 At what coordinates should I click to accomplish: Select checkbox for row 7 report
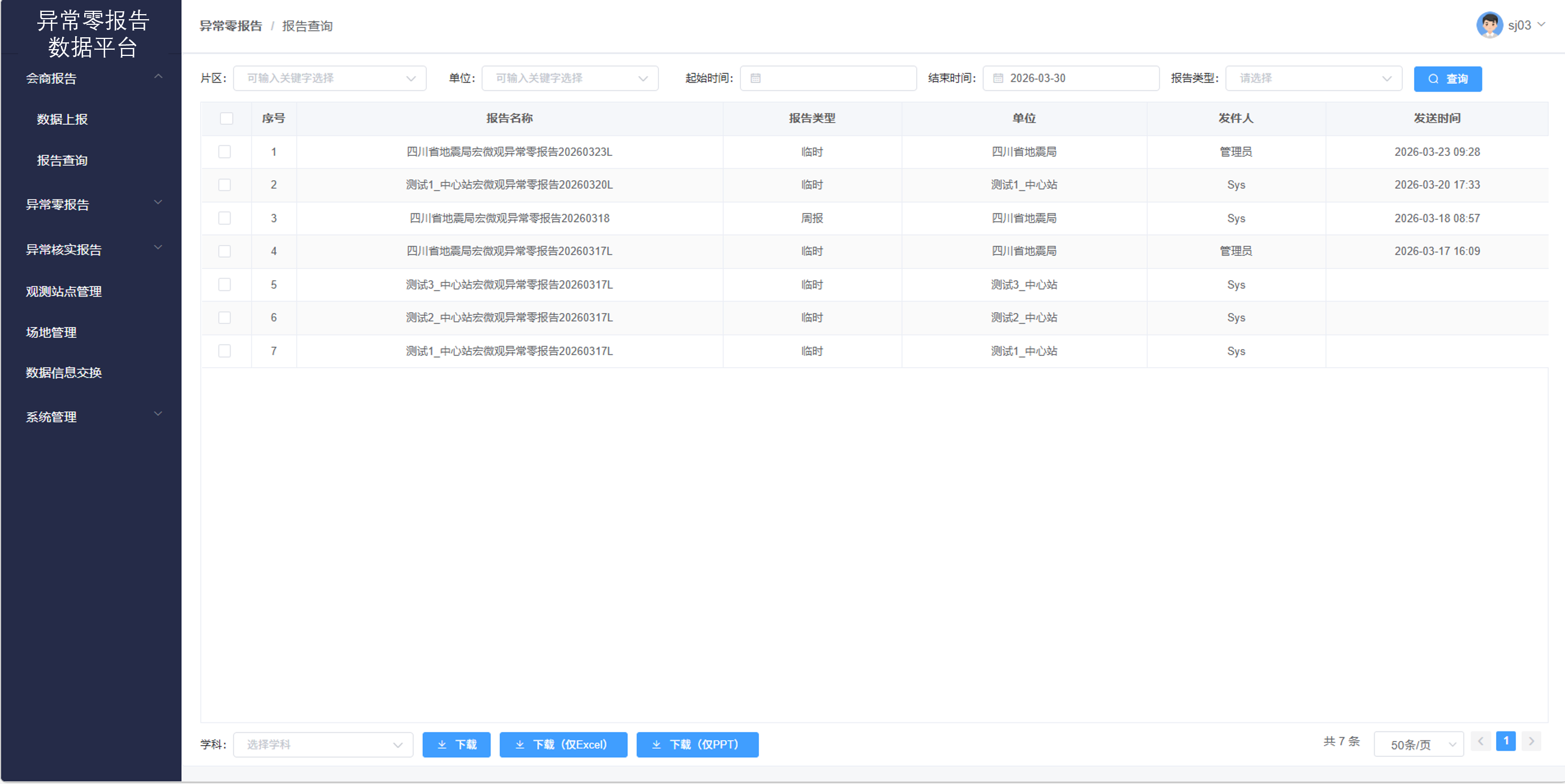coord(225,351)
